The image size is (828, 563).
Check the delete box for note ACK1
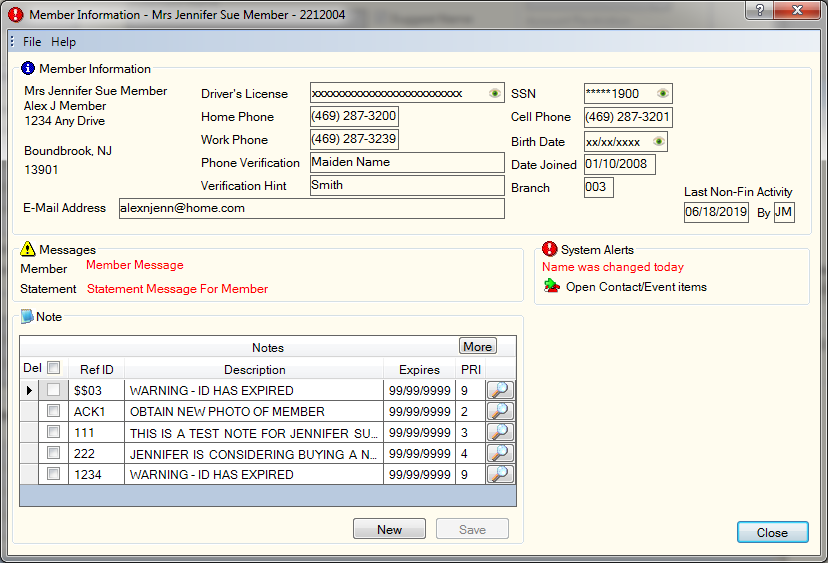click(x=53, y=410)
